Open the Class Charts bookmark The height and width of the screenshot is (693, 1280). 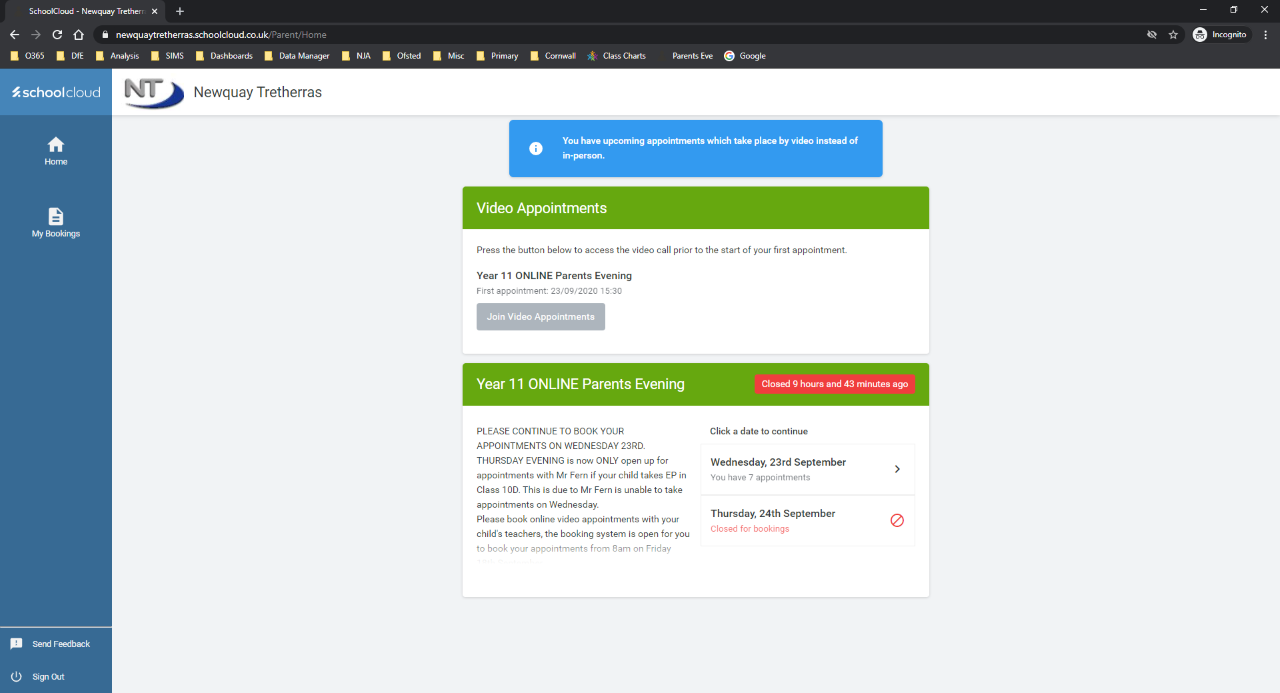click(616, 56)
